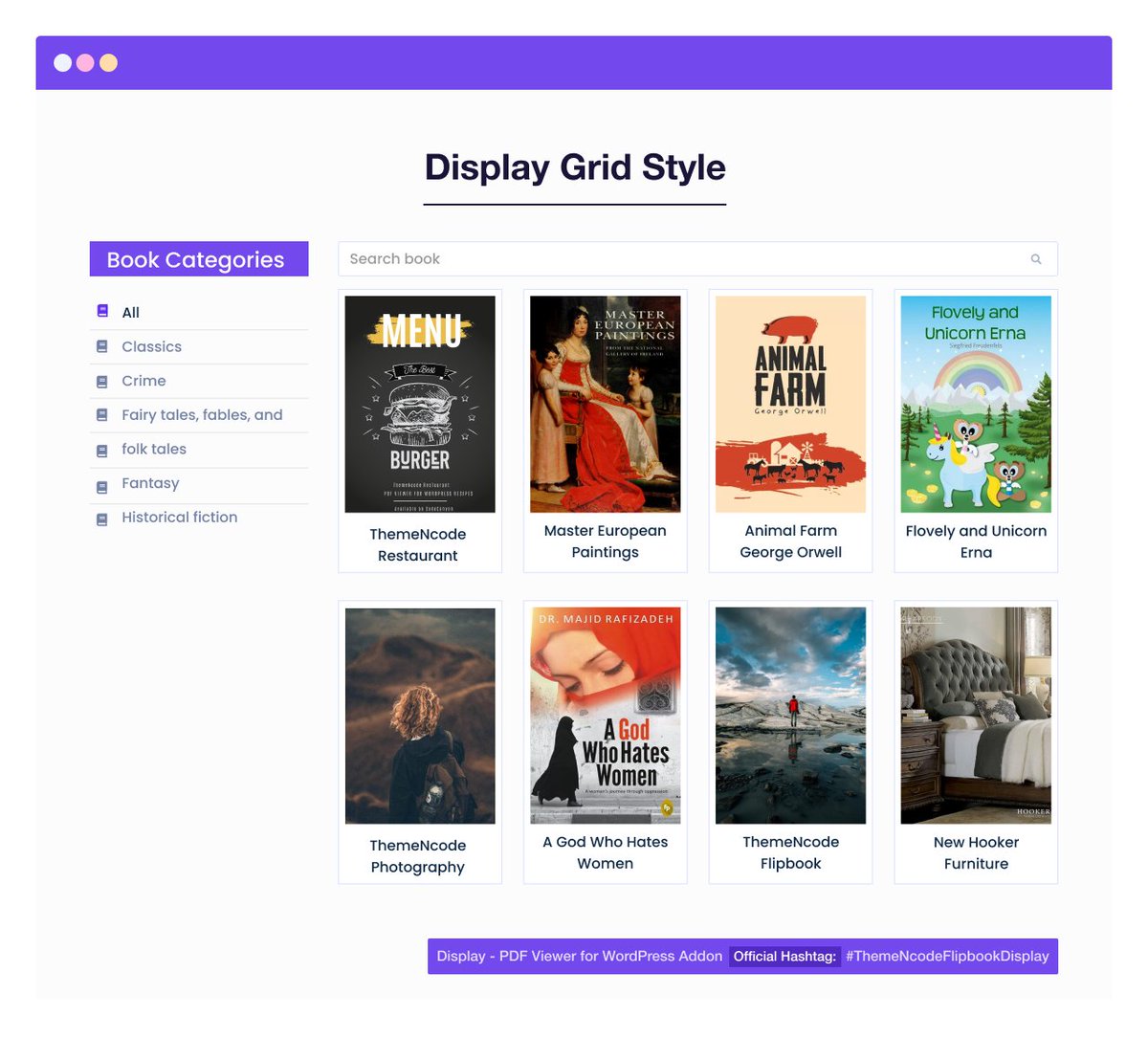Open the Animal Farm book cover
Viewport: 1148px width, 1038px height.
click(x=790, y=404)
